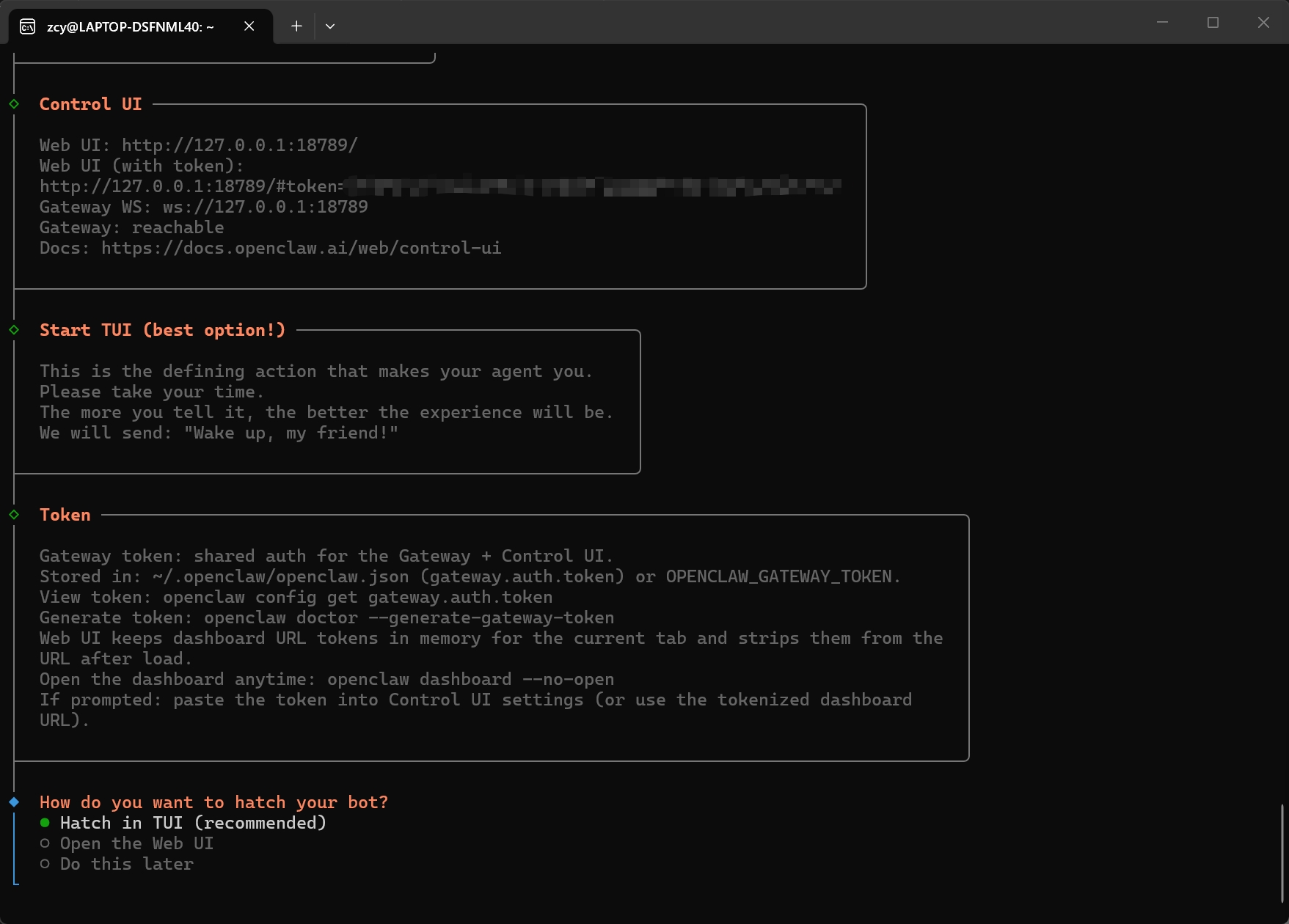Select the zcy@LAPTOP-DSFNML40 tab
Image resolution: width=1289 pixels, height=924 pixels.
pos(141,26)
